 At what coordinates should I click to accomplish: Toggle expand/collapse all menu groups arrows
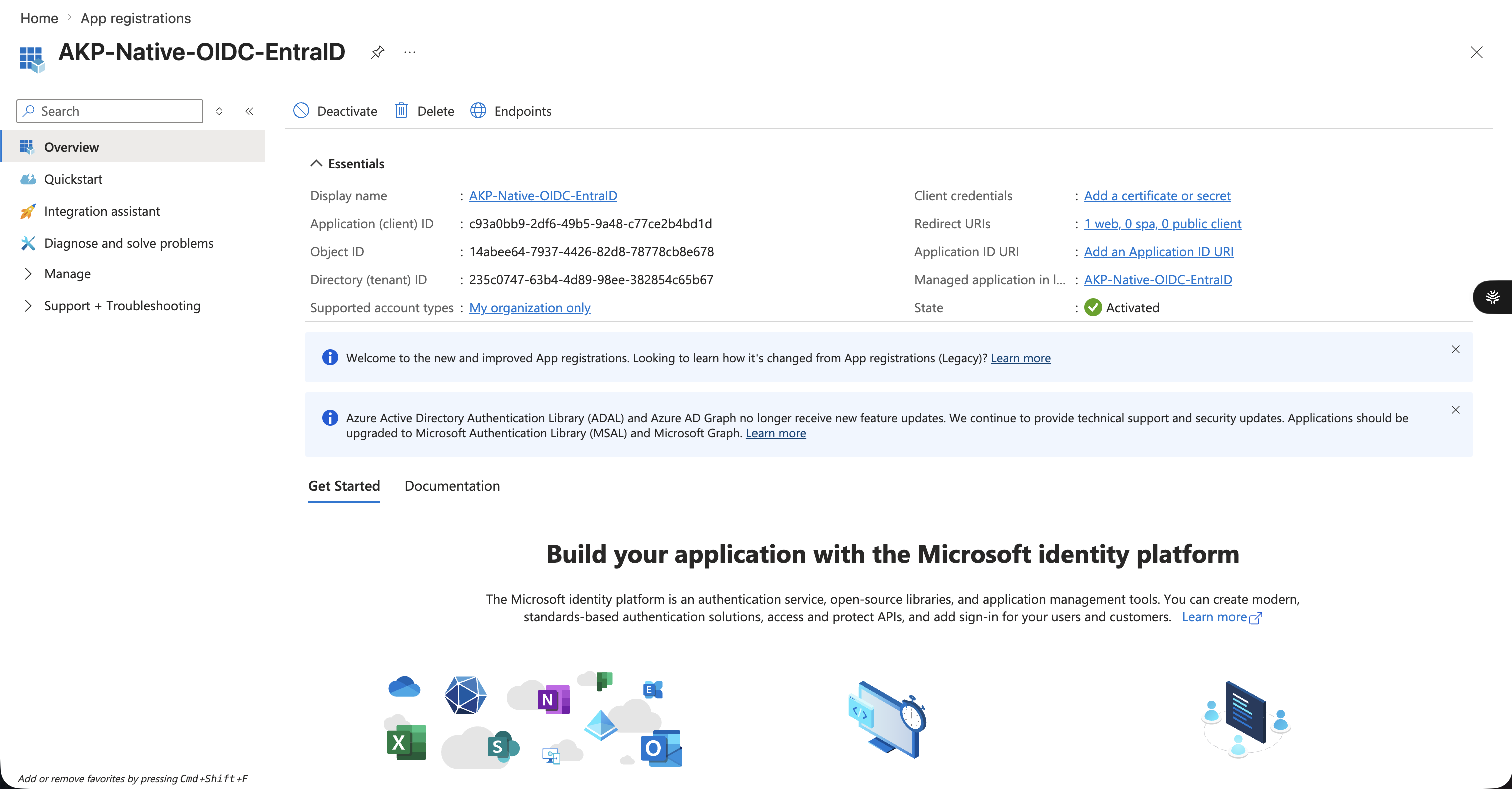[x=219, y=111]
